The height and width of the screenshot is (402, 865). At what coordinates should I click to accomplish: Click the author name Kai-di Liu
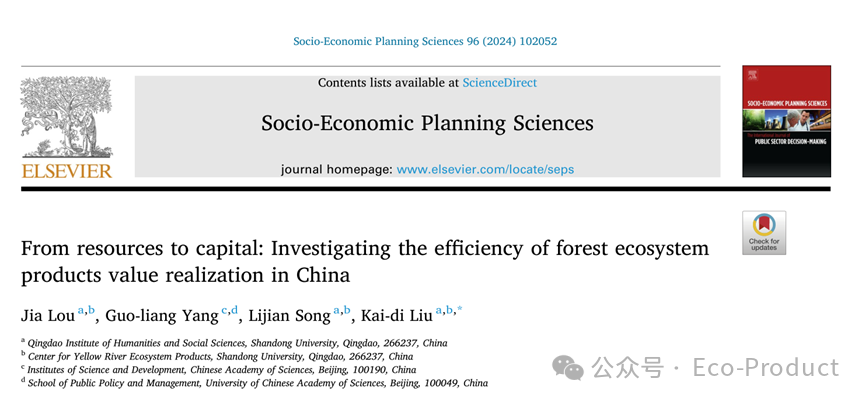point(396,315)
